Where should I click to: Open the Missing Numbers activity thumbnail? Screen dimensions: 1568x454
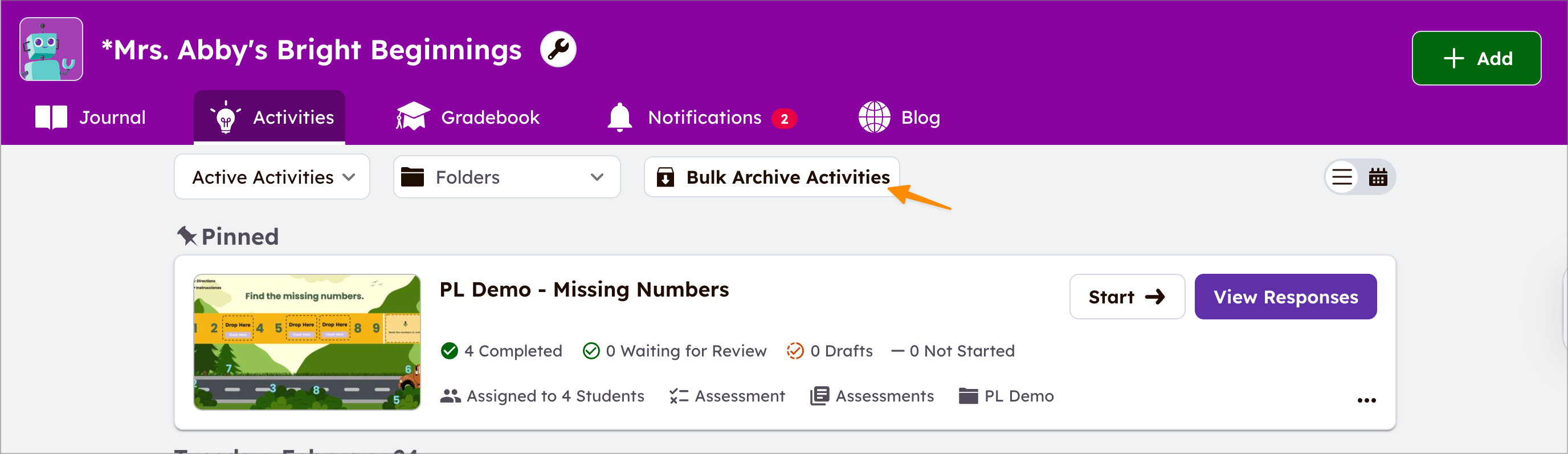pos(307,342)
